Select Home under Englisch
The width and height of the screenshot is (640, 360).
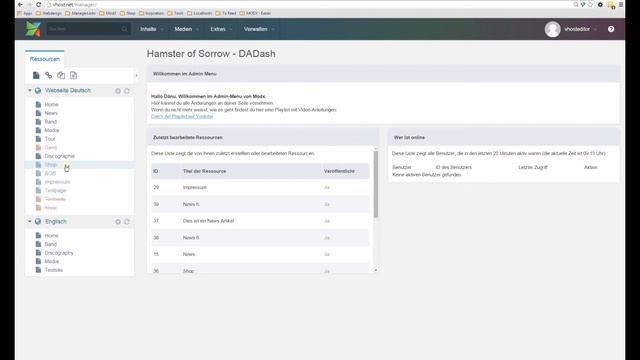pos(51,236)
